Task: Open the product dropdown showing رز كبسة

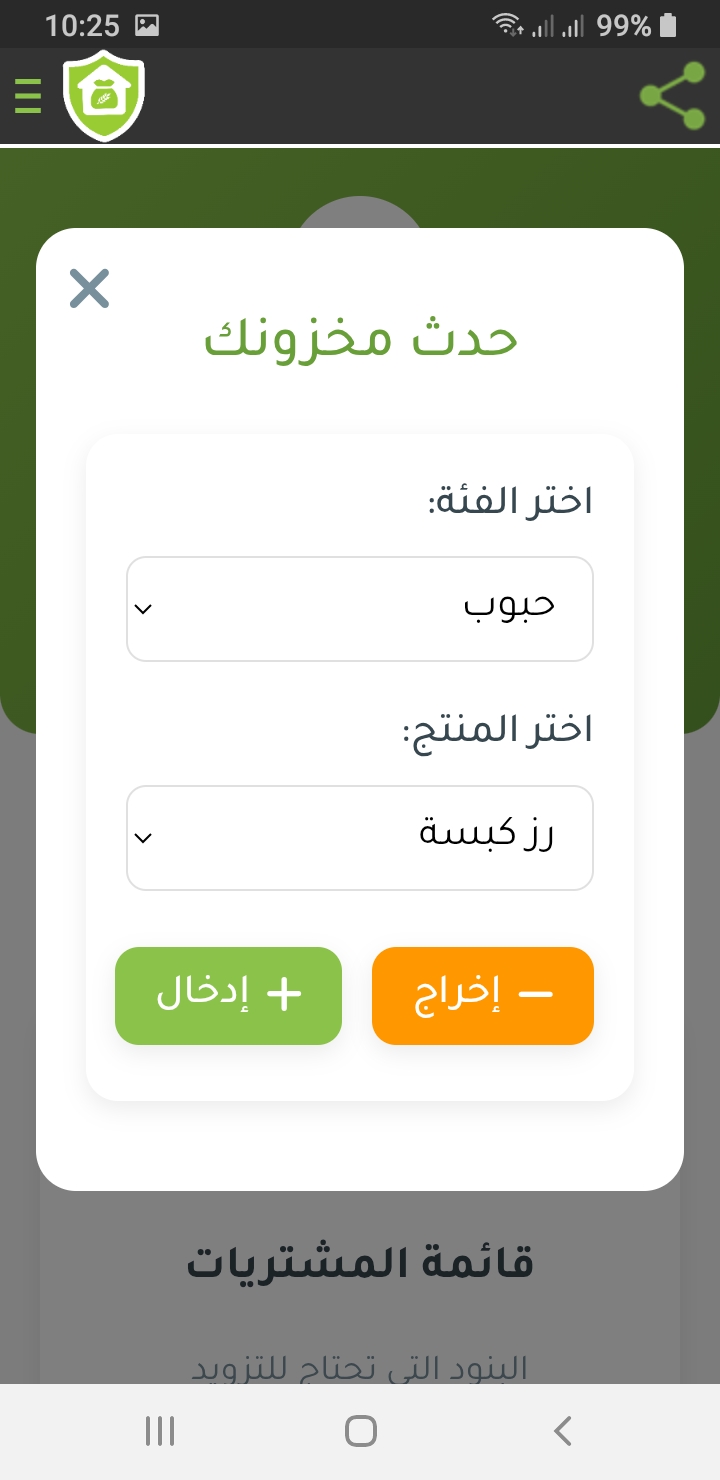Action: point(360,837)
